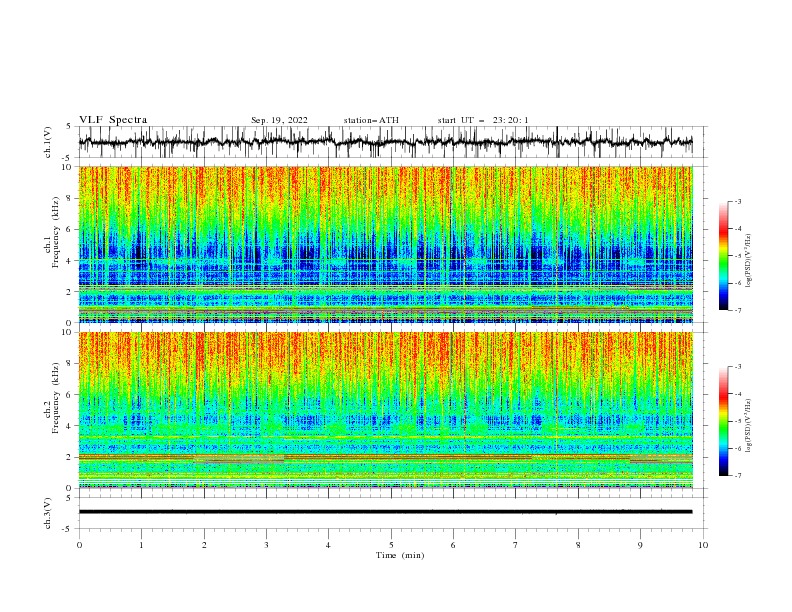Click the "4" kHz tick on ch.2 axis
This screenshot has height=612, width=792.
tap(70, 426)
